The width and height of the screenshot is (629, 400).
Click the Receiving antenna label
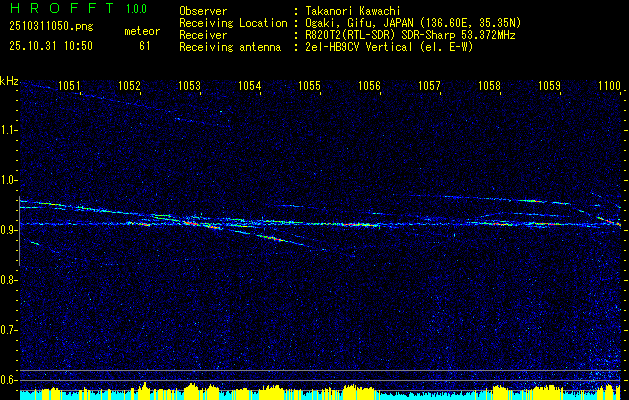pos(230,47)
